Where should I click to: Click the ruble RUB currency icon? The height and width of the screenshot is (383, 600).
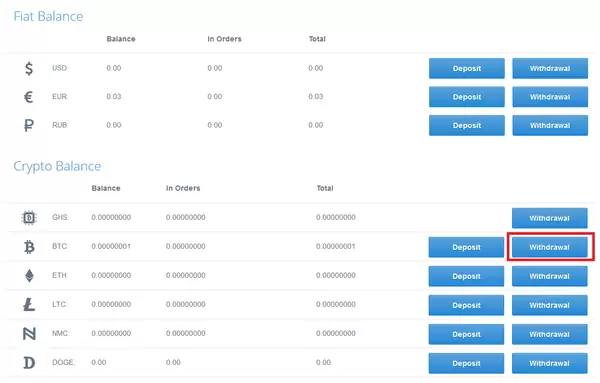(29, 125)
